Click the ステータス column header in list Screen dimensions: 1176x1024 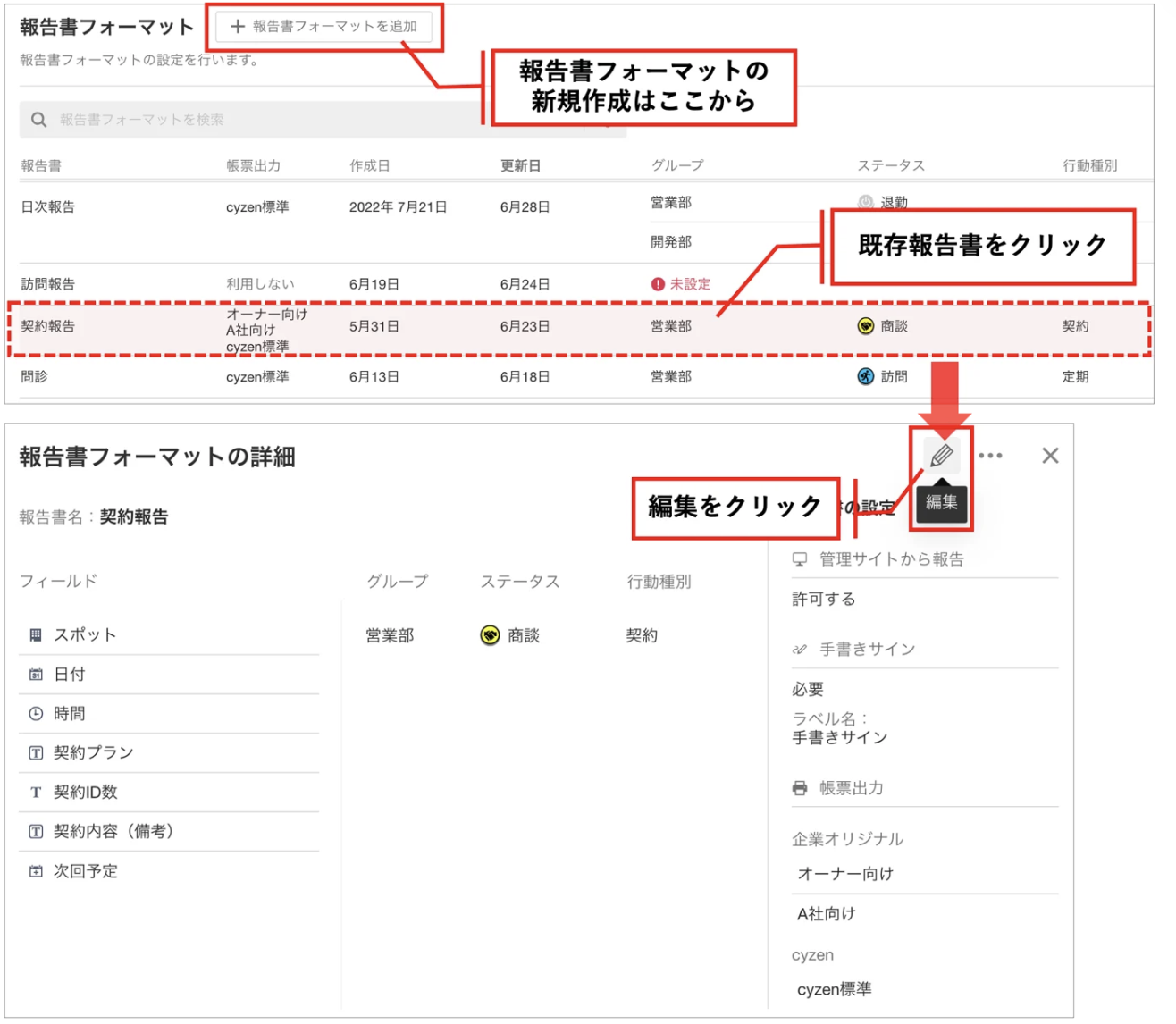891,165
